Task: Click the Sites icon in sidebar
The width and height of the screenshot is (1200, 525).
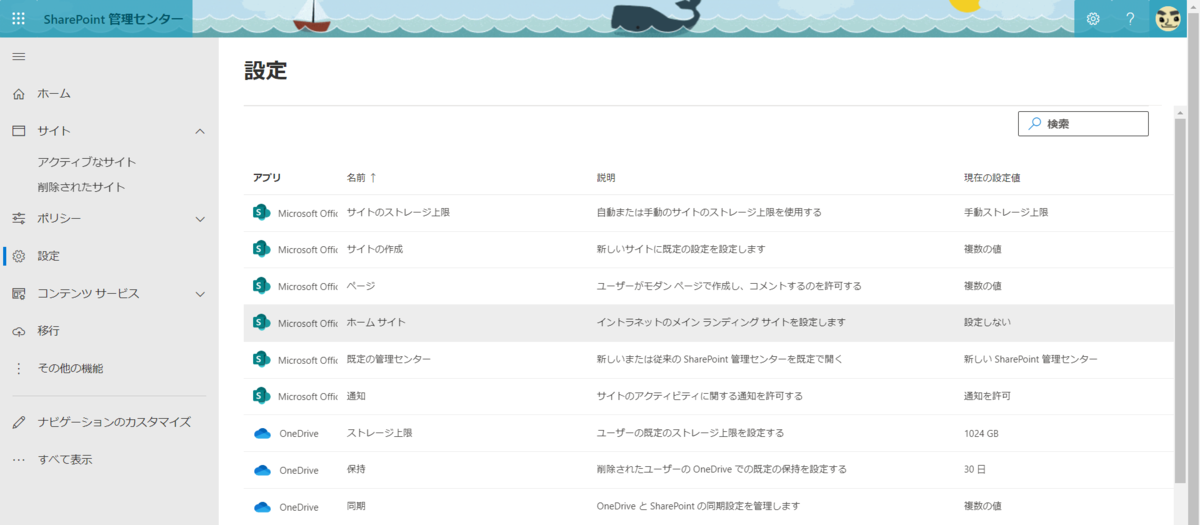Action: 18,131
